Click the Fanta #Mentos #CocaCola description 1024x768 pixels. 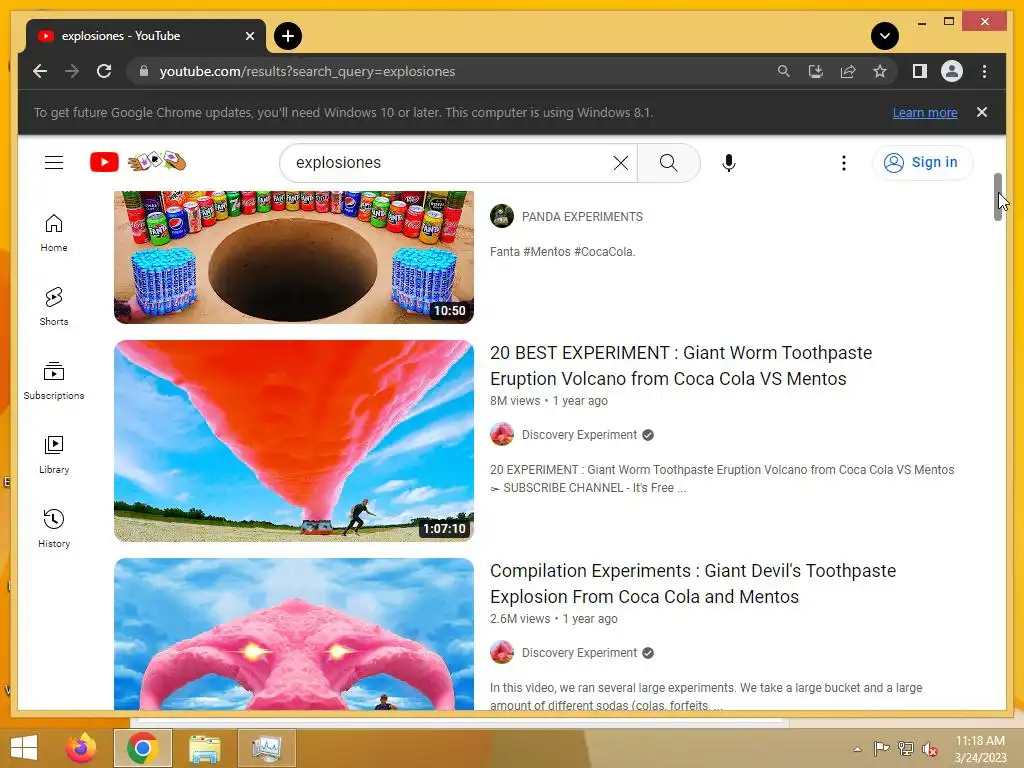click(x=562, y=251)
